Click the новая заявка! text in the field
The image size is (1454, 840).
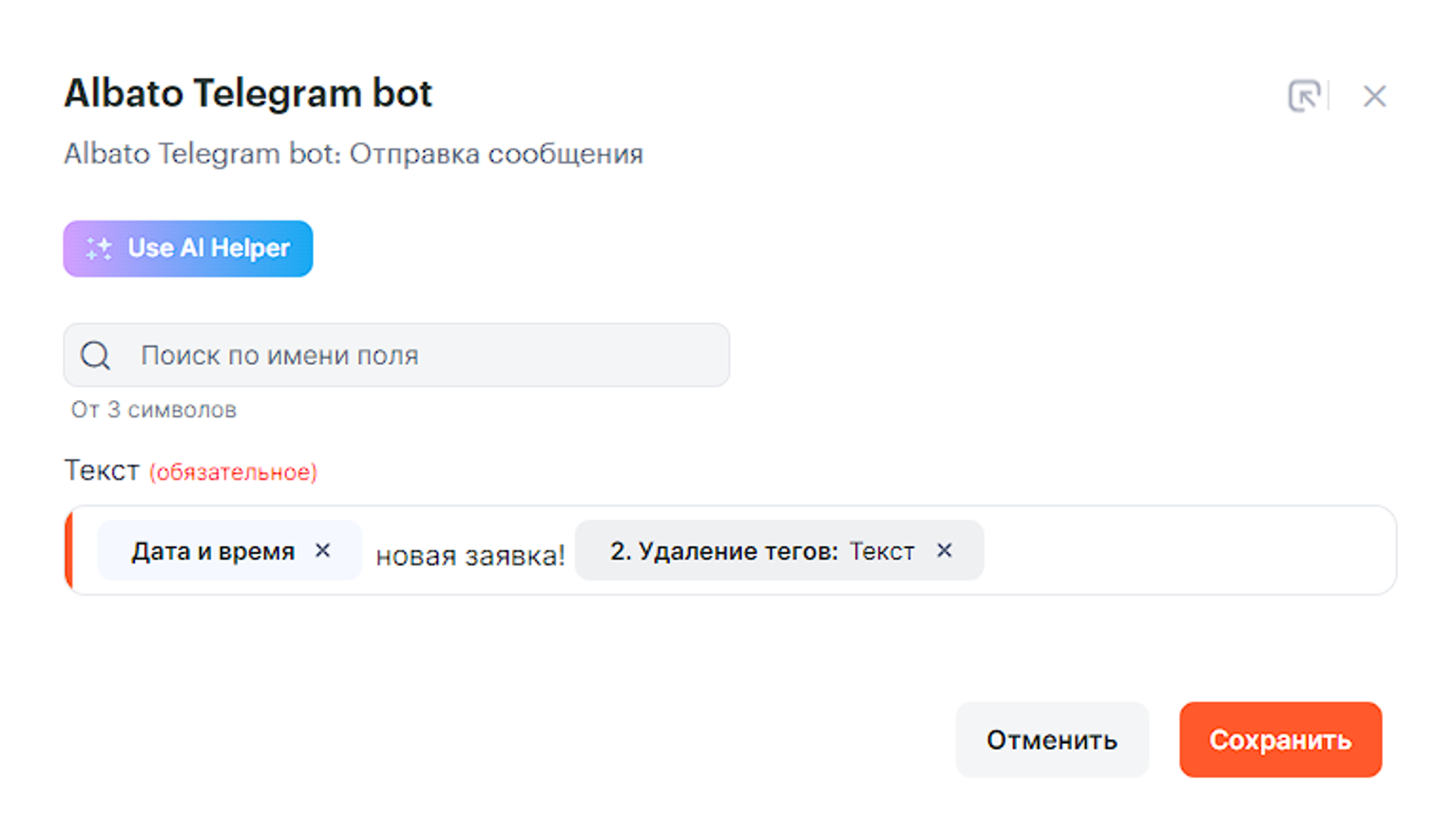tap(469, 556)
